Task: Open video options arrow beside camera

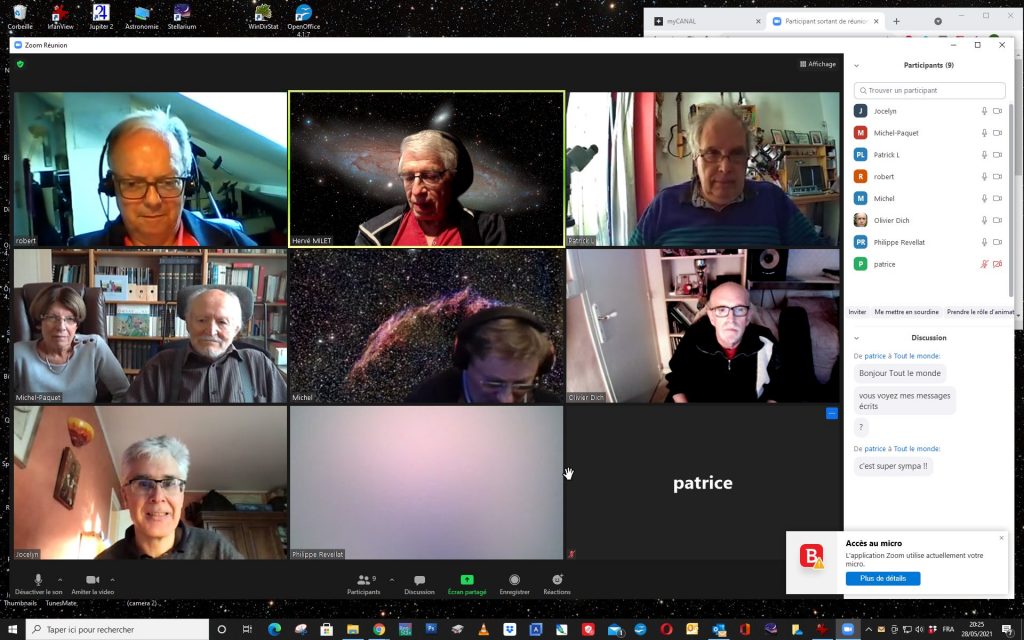Action: [x=112, y=579]
